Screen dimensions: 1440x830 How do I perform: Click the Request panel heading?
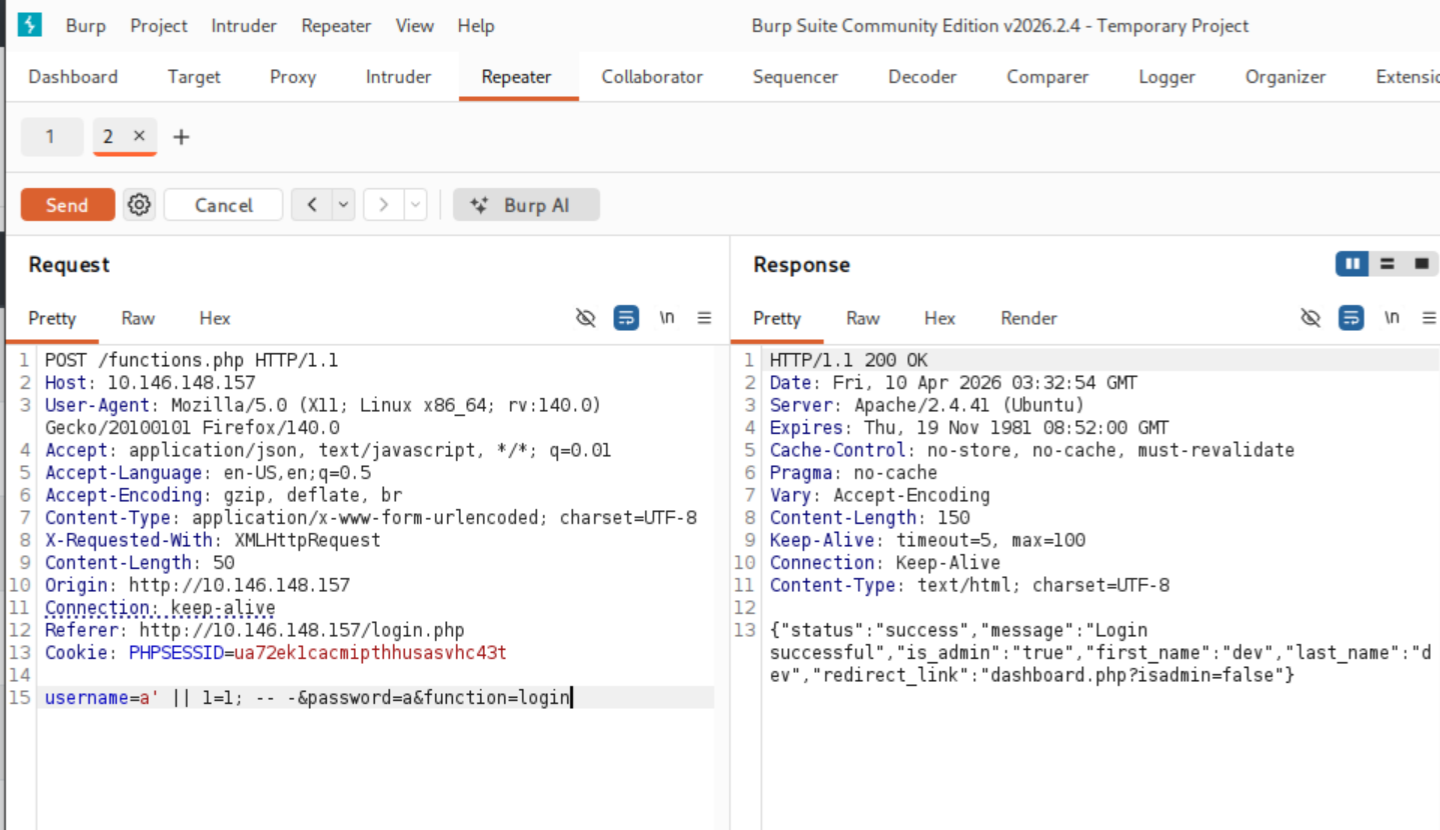click(69, 265)
